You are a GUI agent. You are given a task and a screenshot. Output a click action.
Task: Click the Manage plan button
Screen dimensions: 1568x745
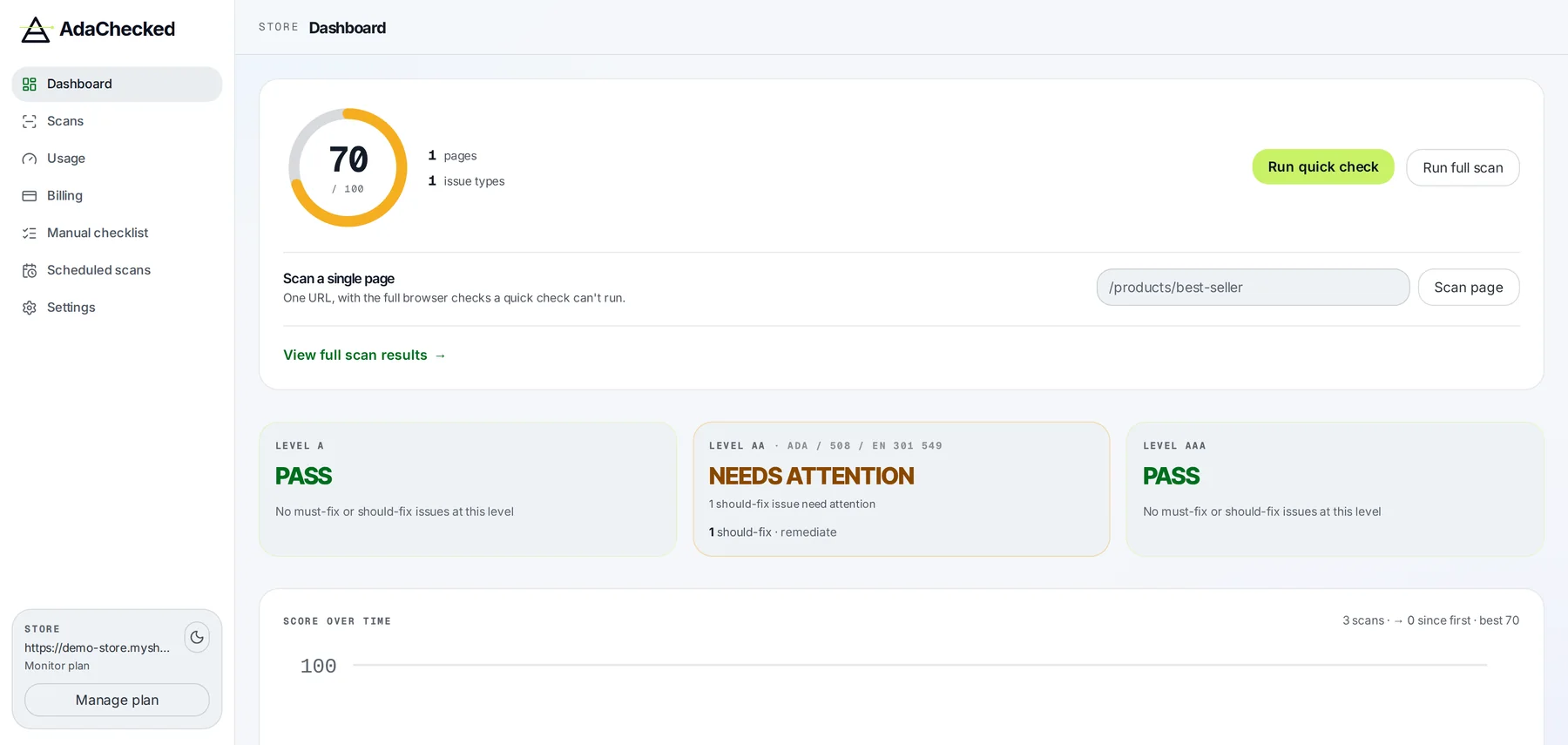(x=117, y=701)
